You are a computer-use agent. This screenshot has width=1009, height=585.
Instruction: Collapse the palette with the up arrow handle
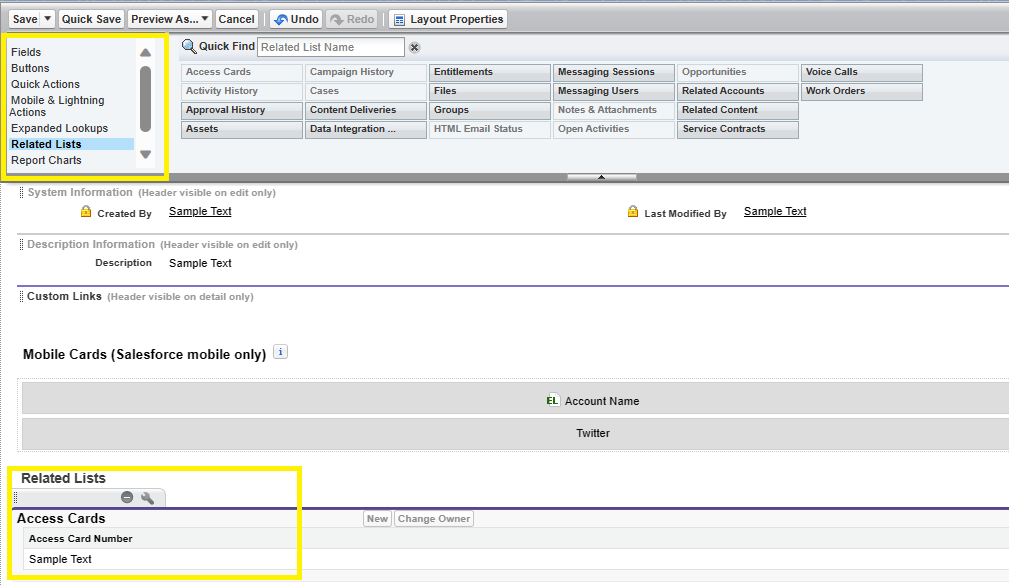coord(602,177)
